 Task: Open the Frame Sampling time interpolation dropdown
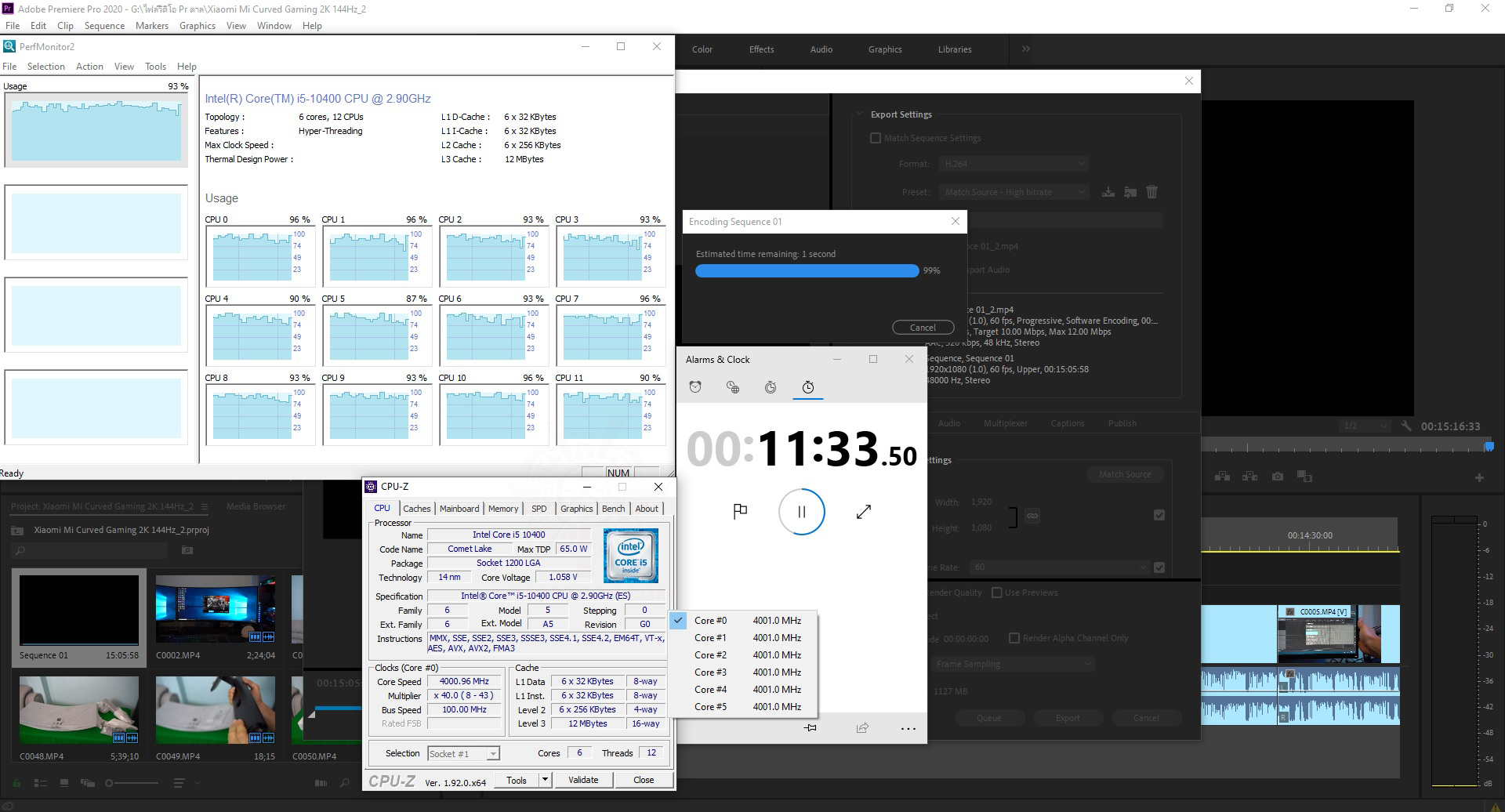(x=1013, y=664)
